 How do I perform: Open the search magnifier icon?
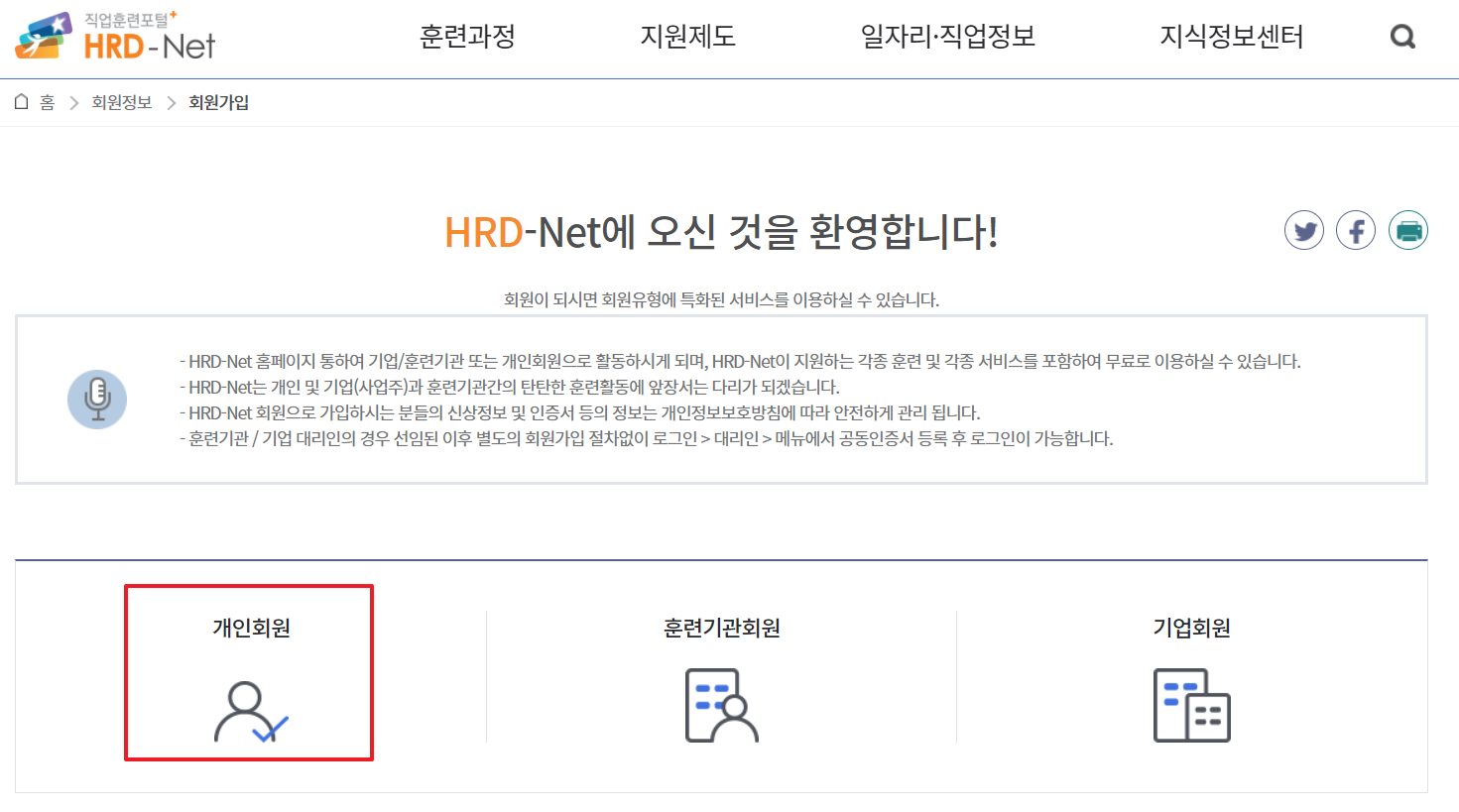tap(1402, 37)
